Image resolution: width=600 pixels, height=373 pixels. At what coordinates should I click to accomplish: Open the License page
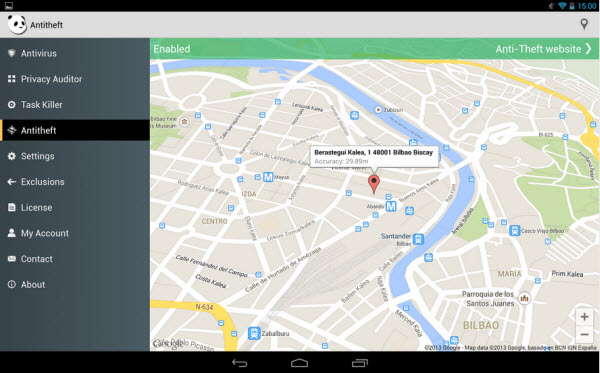tap(75, 207)
